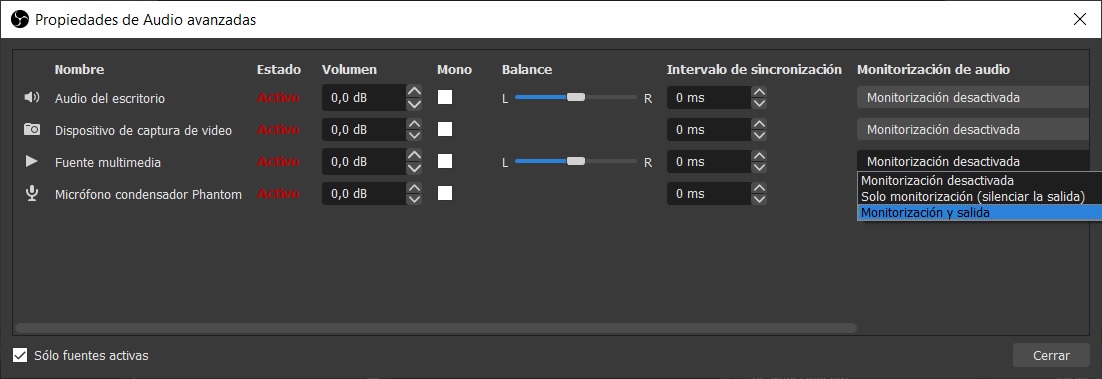Decrease volume for Micrófono condensador Phantom
The height and width of the screenshot is (379, 1102).
[x=414, y=200]
